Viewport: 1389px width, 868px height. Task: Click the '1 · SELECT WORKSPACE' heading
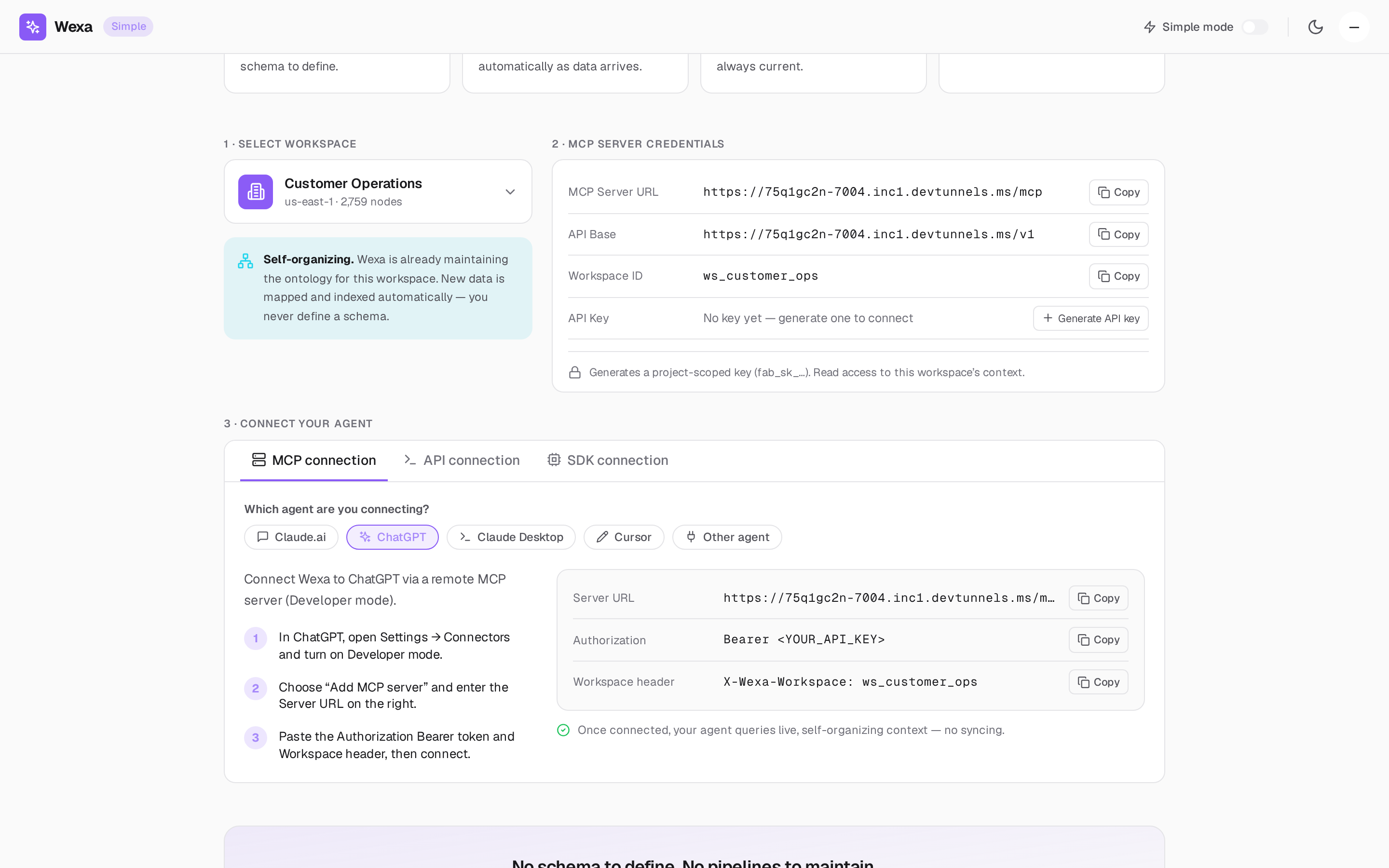tap(290, 144)
